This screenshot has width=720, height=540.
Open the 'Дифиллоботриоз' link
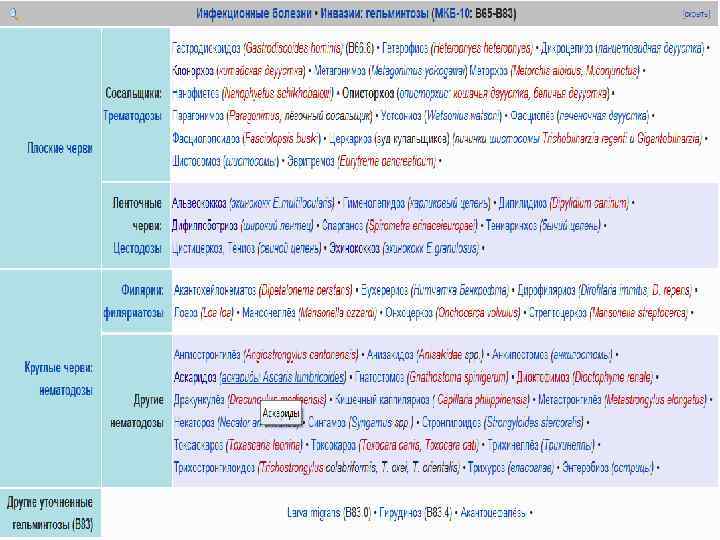pos(205,225)
